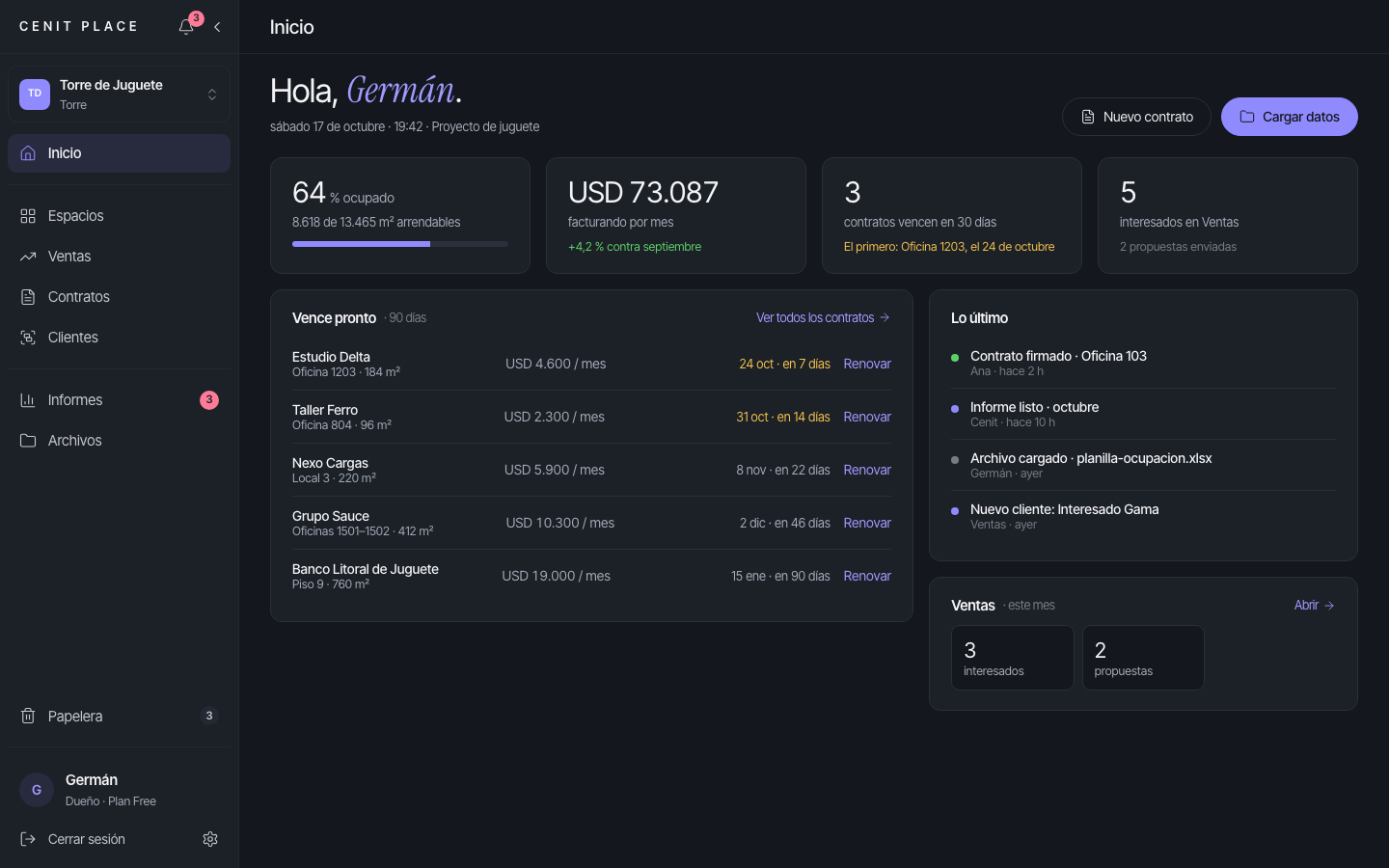
Task: Open Clientes in the sidebar
Action: [119, 338]
